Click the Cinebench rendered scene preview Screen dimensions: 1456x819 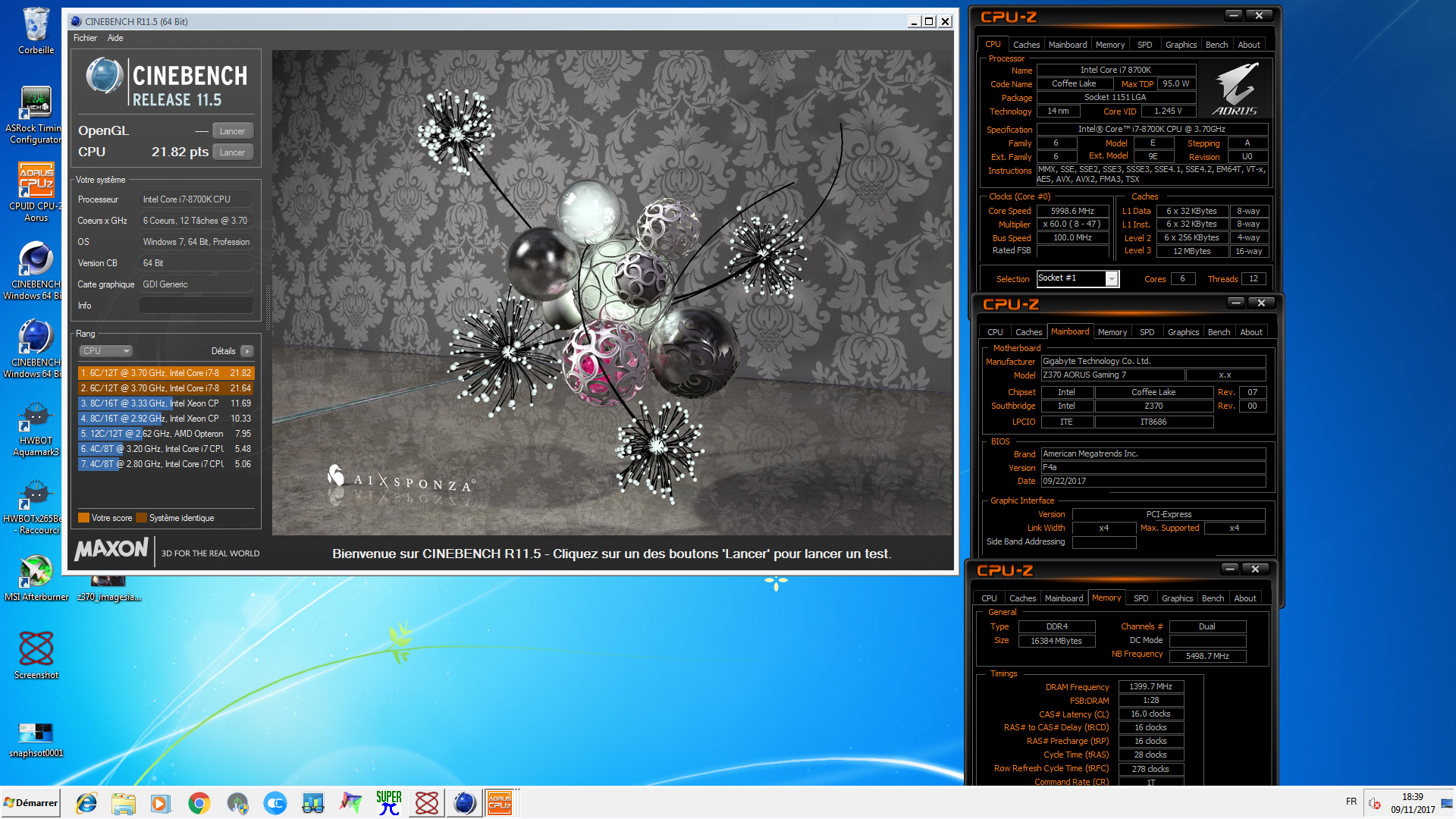(x=611, y=293)
